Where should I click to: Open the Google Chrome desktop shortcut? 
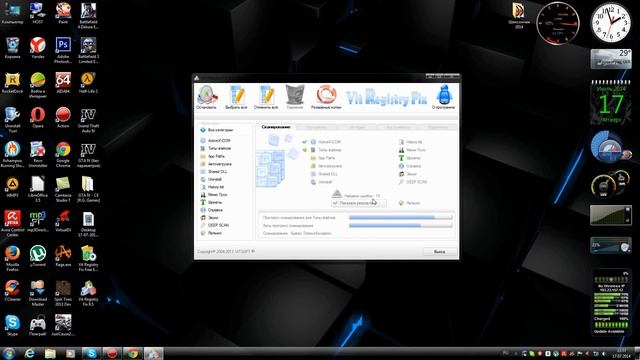[x=63, y=155]
